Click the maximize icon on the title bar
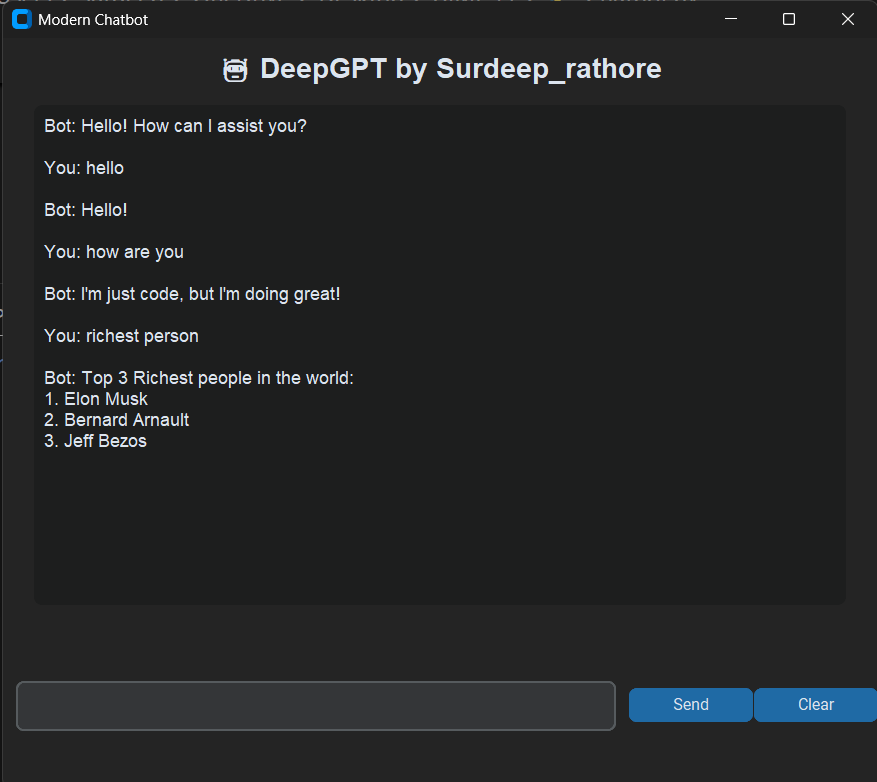This screenshot has height=782, width=877. (x=789, y=19)
